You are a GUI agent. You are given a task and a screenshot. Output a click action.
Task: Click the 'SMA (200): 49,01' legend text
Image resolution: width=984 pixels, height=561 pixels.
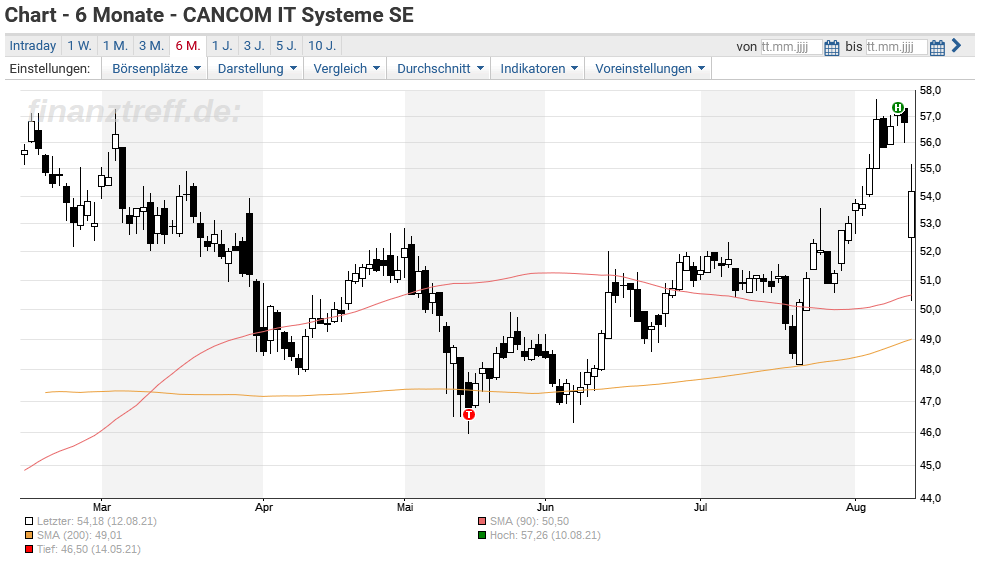coord(79,535)
